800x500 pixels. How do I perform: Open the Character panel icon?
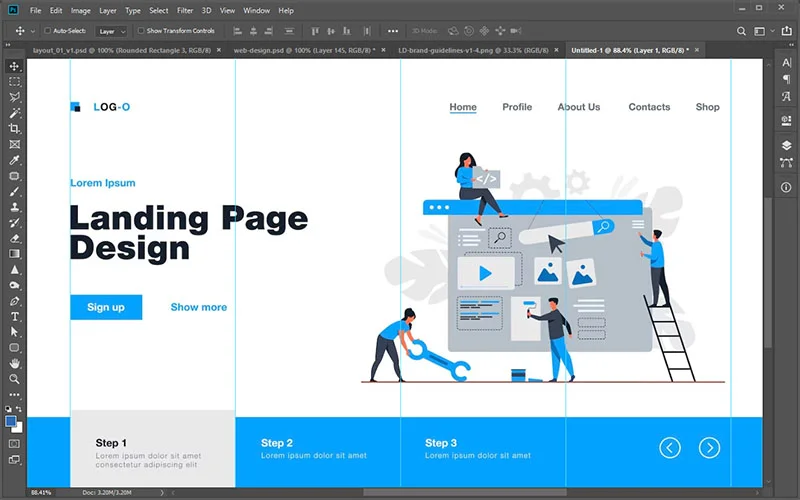click(786, 63)
